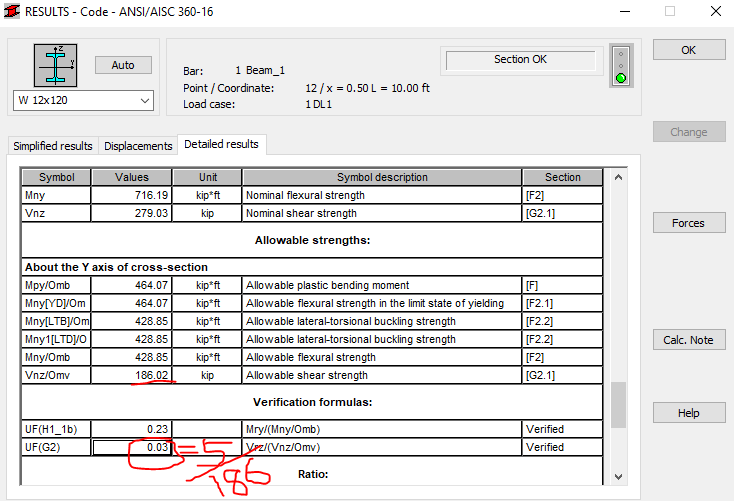Select the Mny value 716.19 cell
The height and width of the screenshot is (501, 734).
tap(132, 195)
